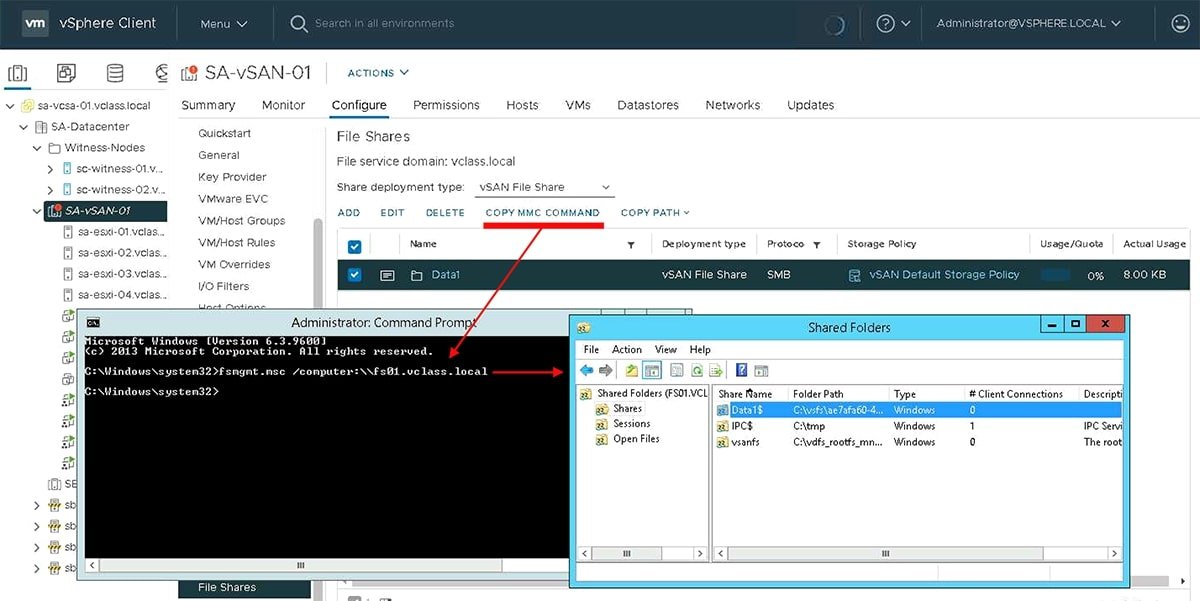Toggle the select-all checkbox in shares table
This screenshot has height=601, width=1200.
353,243
